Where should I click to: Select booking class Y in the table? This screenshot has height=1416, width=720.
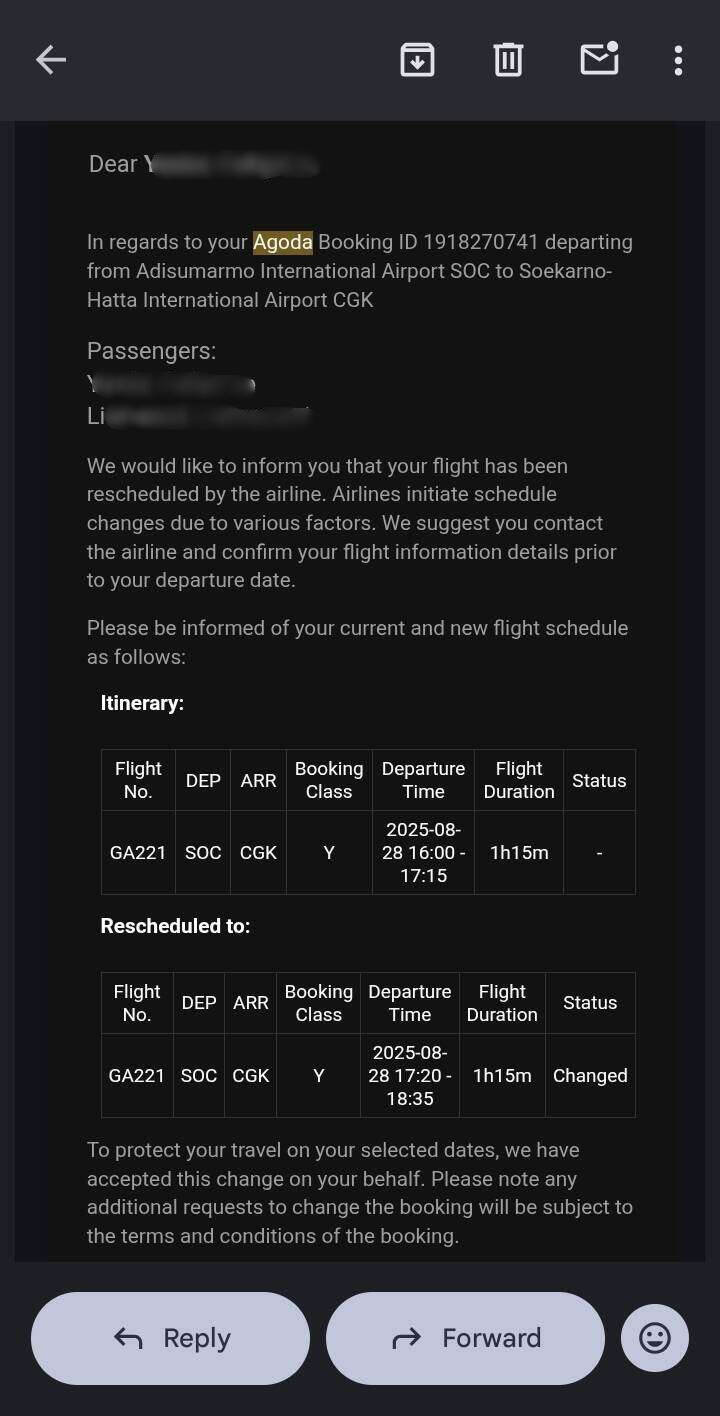pos(329,852)
